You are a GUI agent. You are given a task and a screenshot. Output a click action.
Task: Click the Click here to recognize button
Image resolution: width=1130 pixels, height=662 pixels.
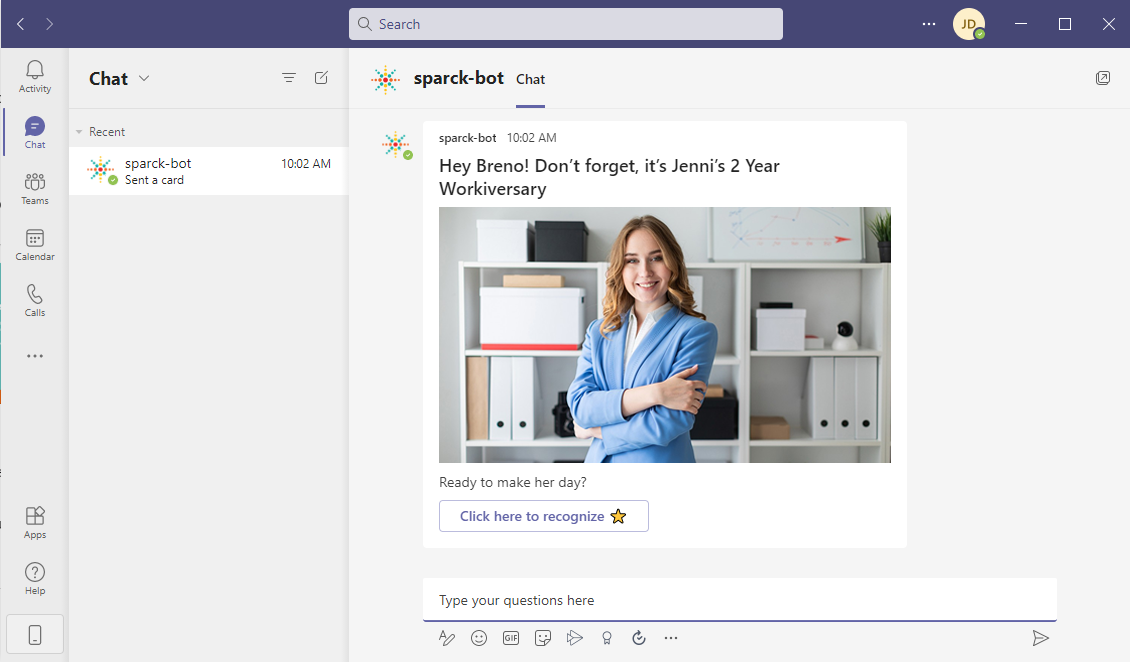point(543,516)
